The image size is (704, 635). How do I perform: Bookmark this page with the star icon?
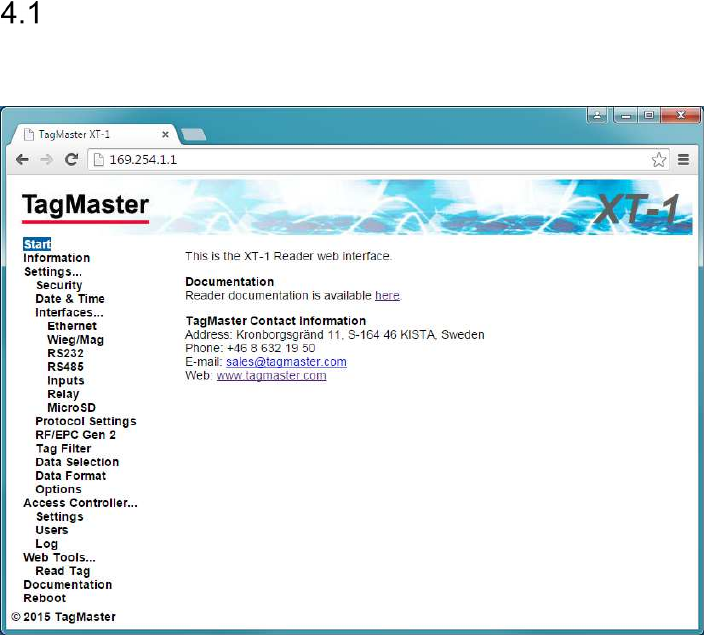click(x=658, y=159)
